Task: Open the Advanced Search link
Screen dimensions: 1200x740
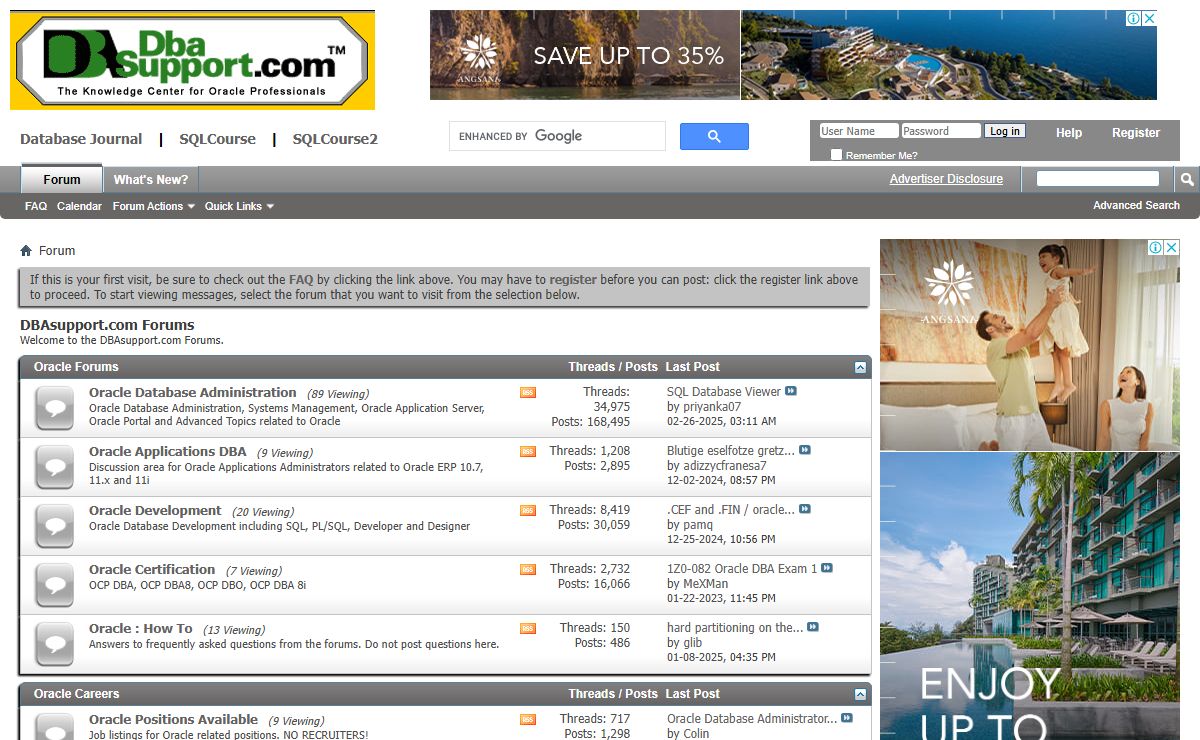Action: click(x=1136, y=205)
